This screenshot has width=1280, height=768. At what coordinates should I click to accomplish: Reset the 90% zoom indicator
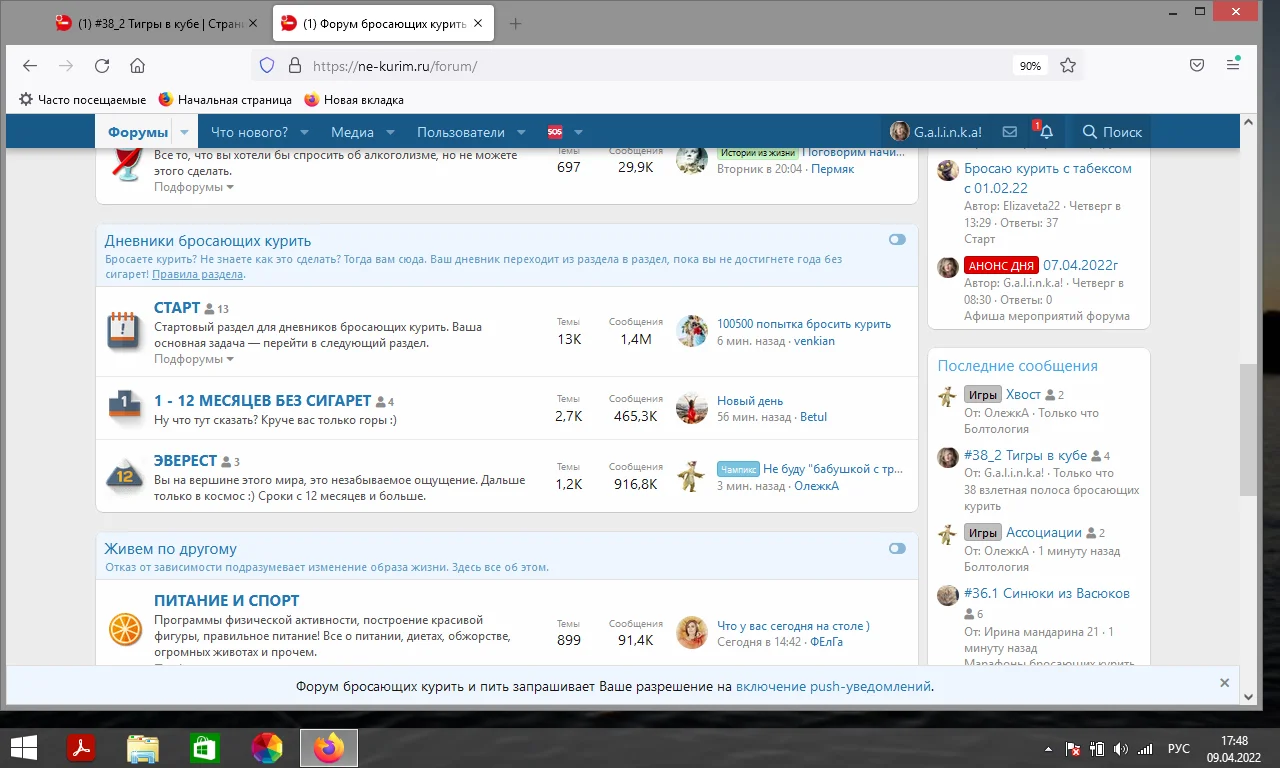pyautogui.click(x=1030, y=66)
